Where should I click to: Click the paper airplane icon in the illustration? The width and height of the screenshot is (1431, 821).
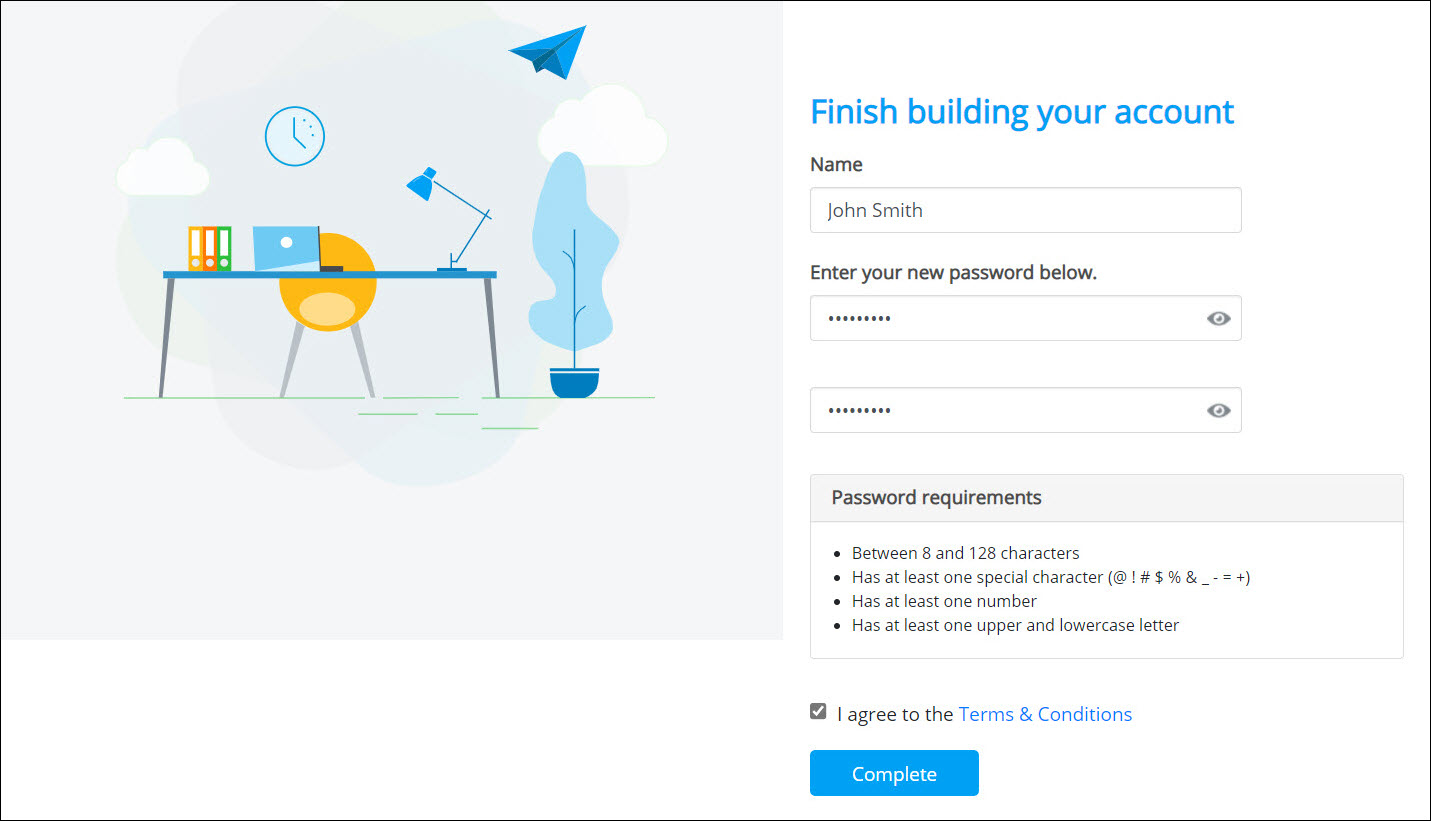point(548,52)
